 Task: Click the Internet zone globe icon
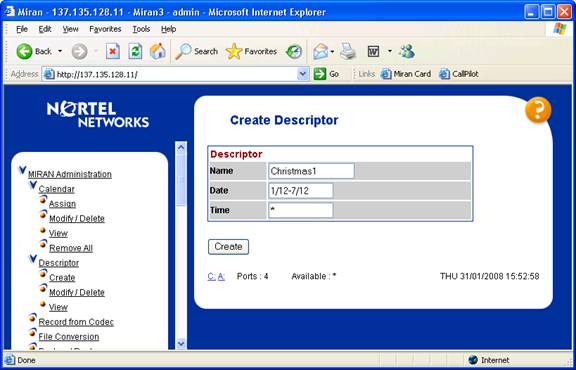(473, 360)
